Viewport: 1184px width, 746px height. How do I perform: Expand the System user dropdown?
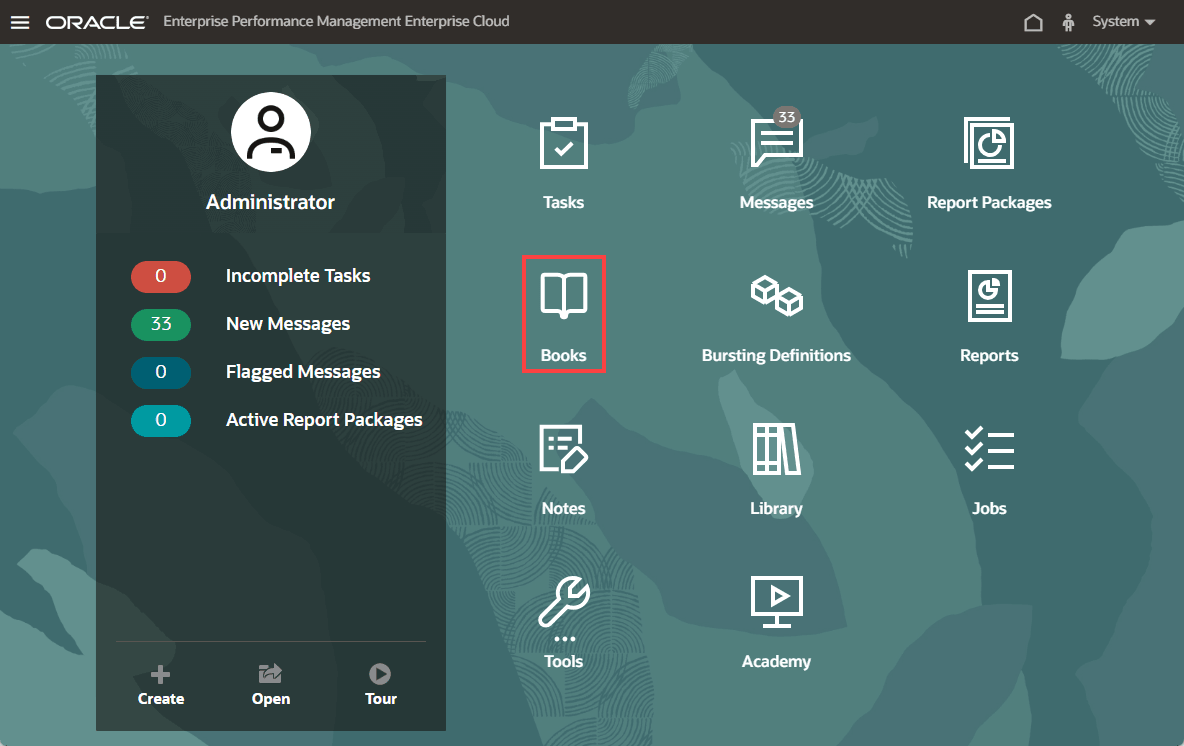pyautogui.click(x=1124, y=21)
